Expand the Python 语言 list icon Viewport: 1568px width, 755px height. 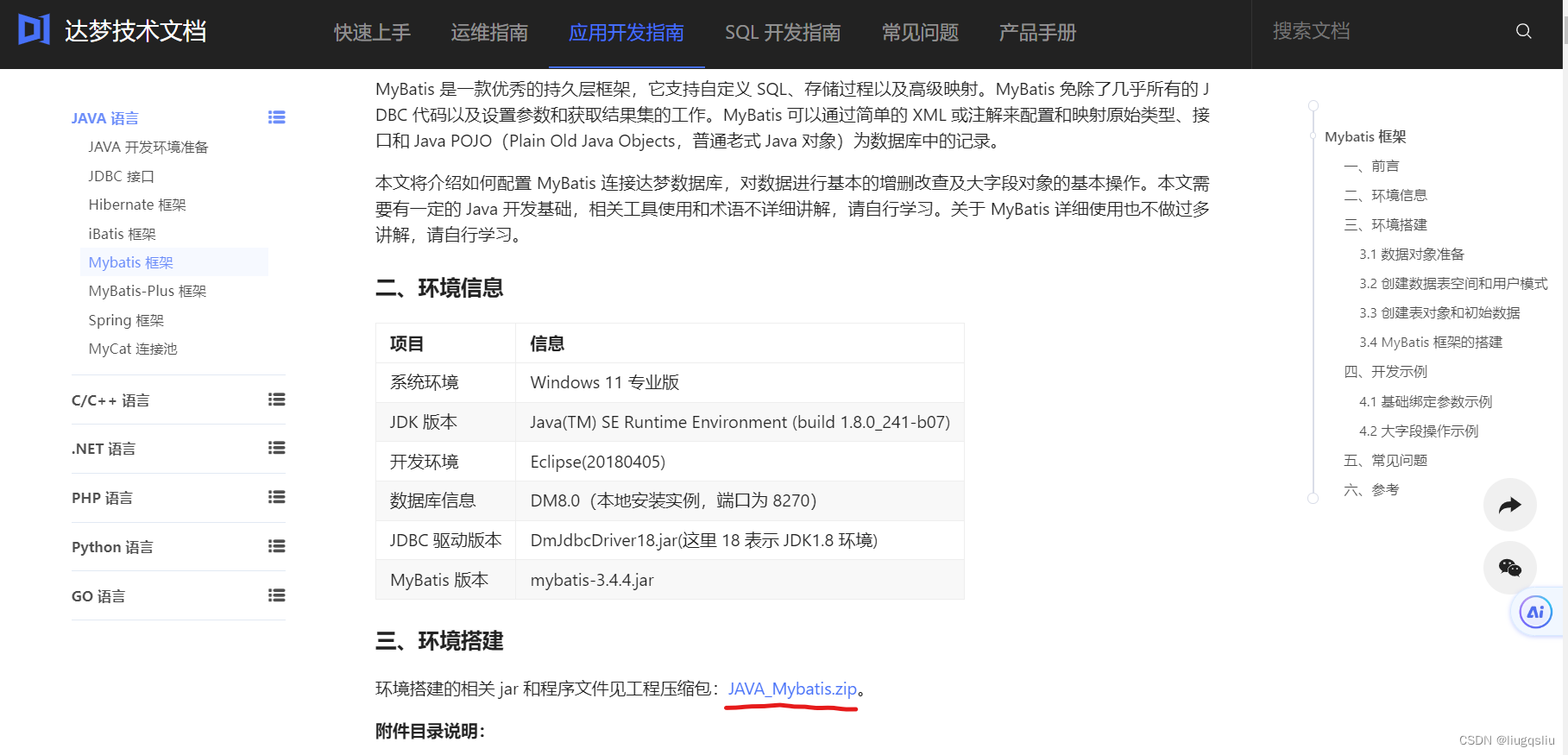(x=276, y=546)
